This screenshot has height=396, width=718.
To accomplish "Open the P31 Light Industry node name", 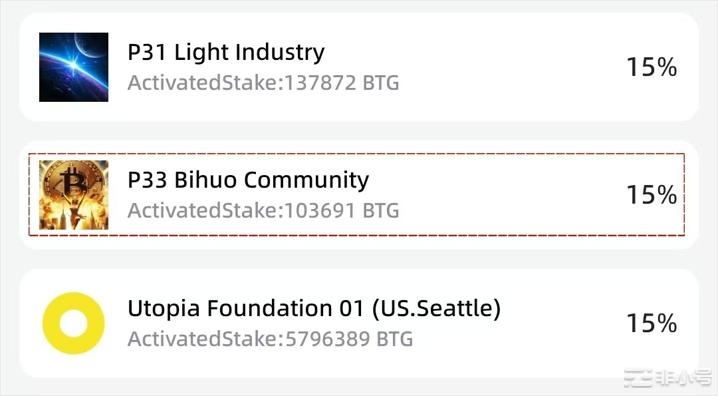I will pos(226,52).
